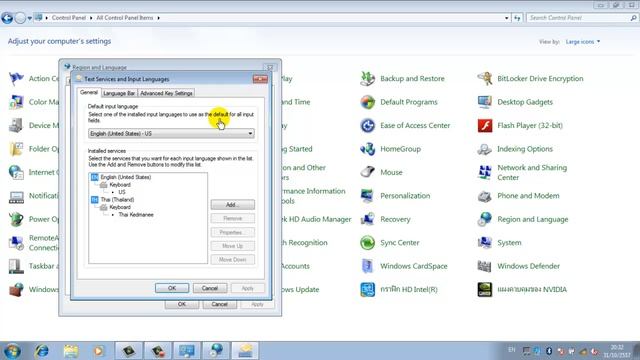Switch to Advanced Key Settings tab
The image size is (640, 360).
click(x=166, y=93)
